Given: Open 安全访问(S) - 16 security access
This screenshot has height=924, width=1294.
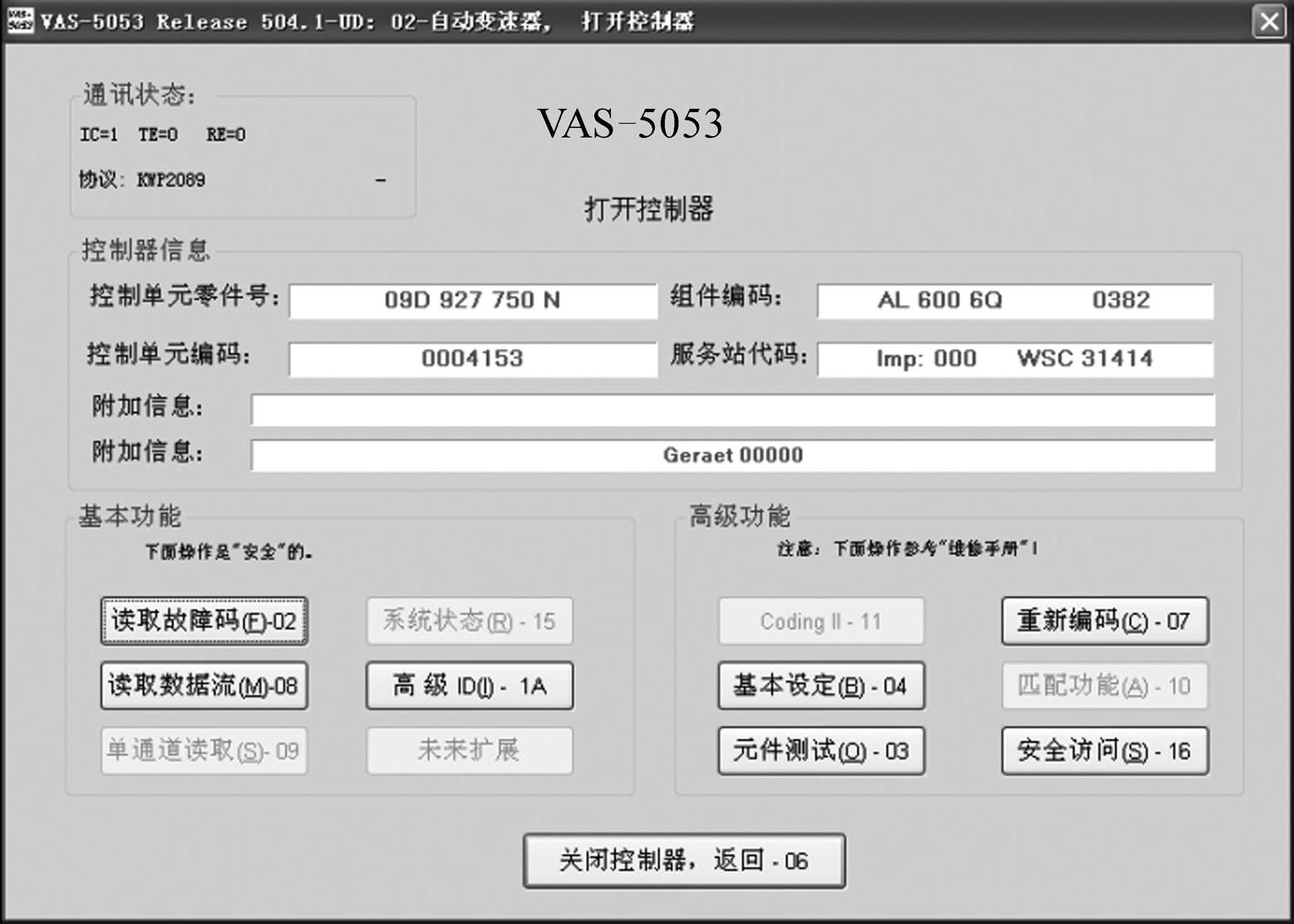Looking at the screenshot, I should point(1105,750).
